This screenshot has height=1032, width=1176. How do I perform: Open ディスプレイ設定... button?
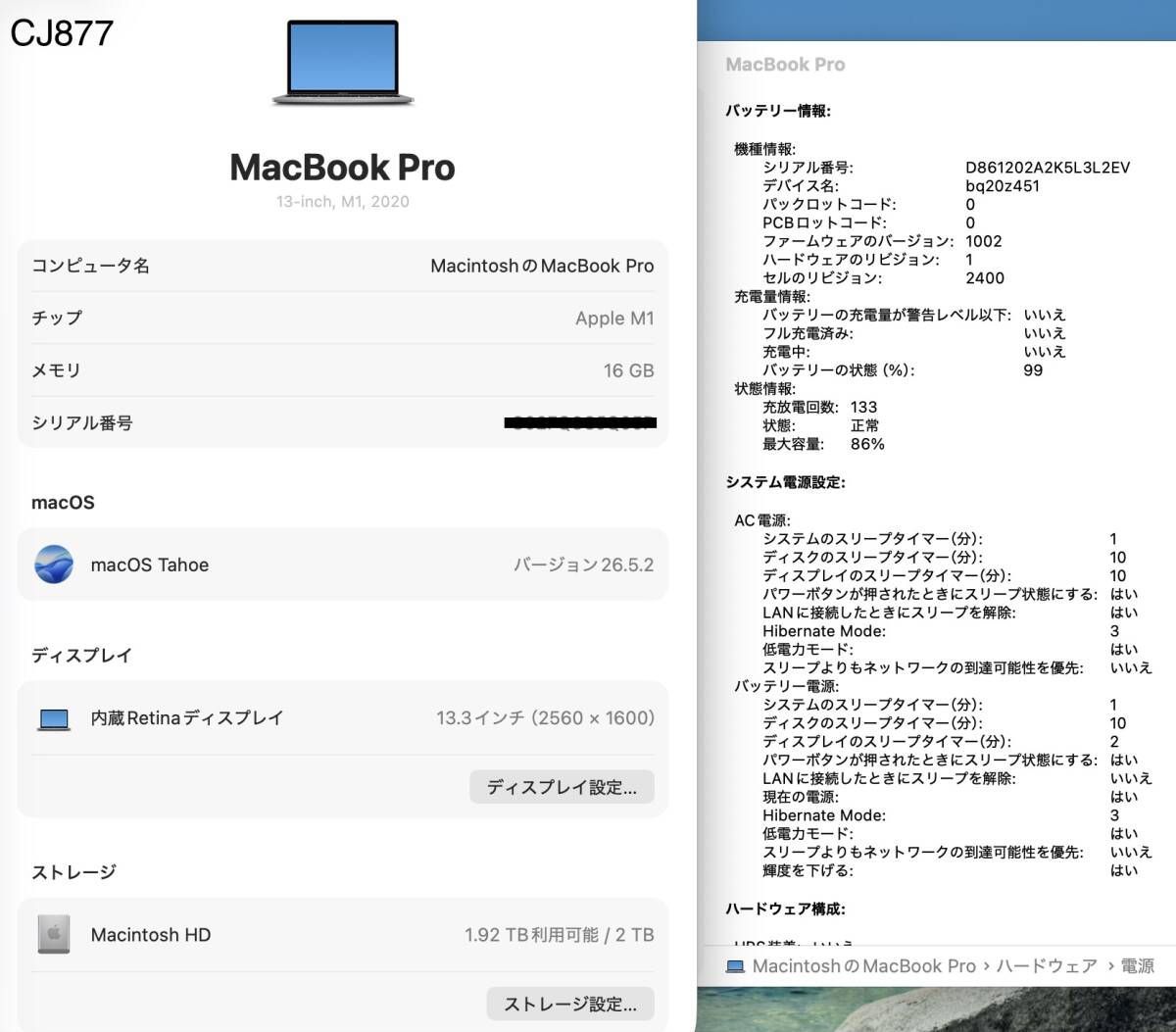pyautogui.click(x=562, y=787)
